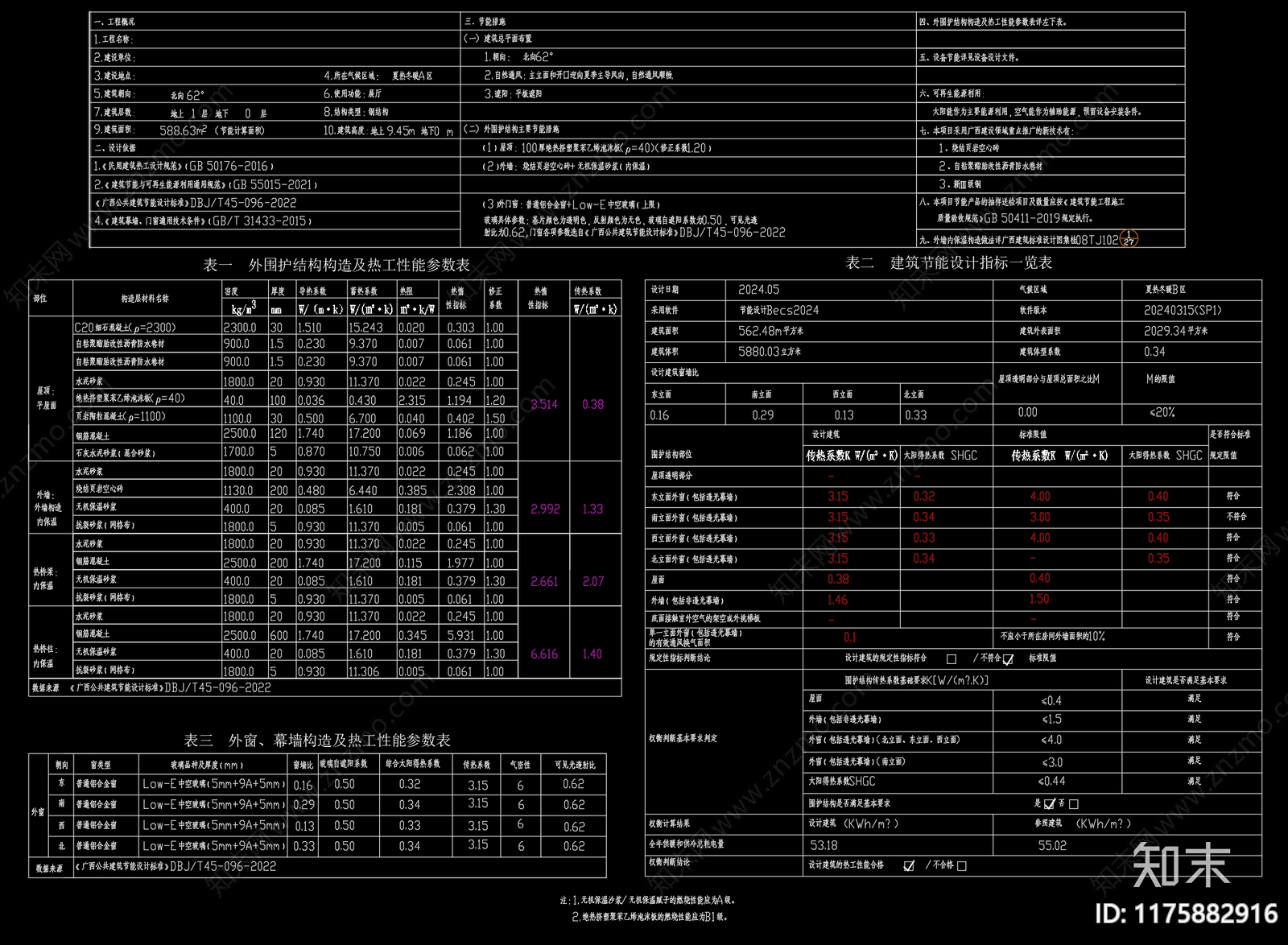
Task: Click the note about 无机保温砂浆 combustion grade A
Action: pyautogui.click(x=647, y=901)
